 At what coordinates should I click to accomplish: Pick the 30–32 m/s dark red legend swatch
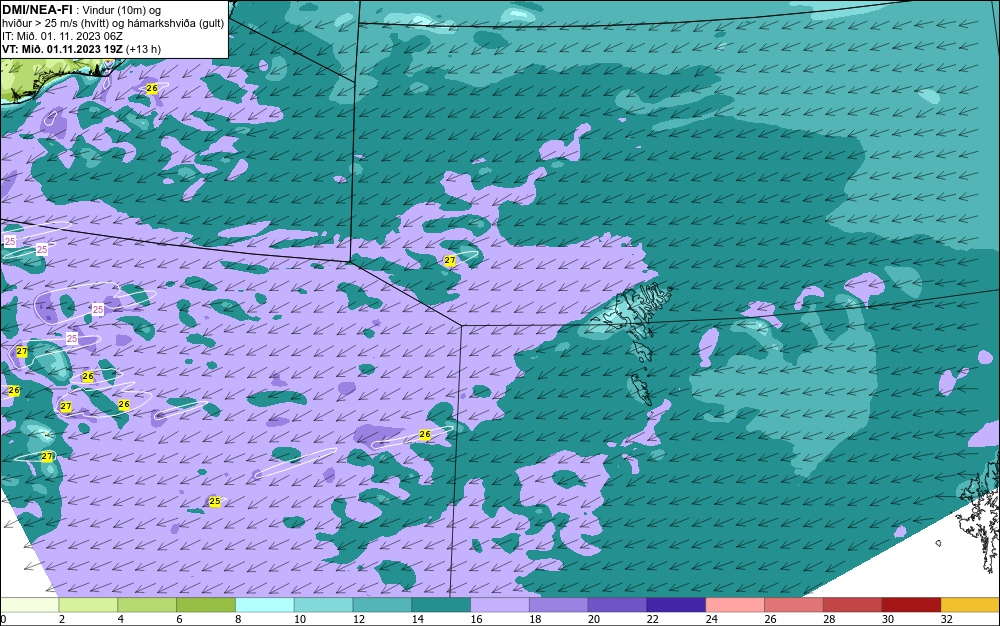pyautogui.click(x=911, y=605)
